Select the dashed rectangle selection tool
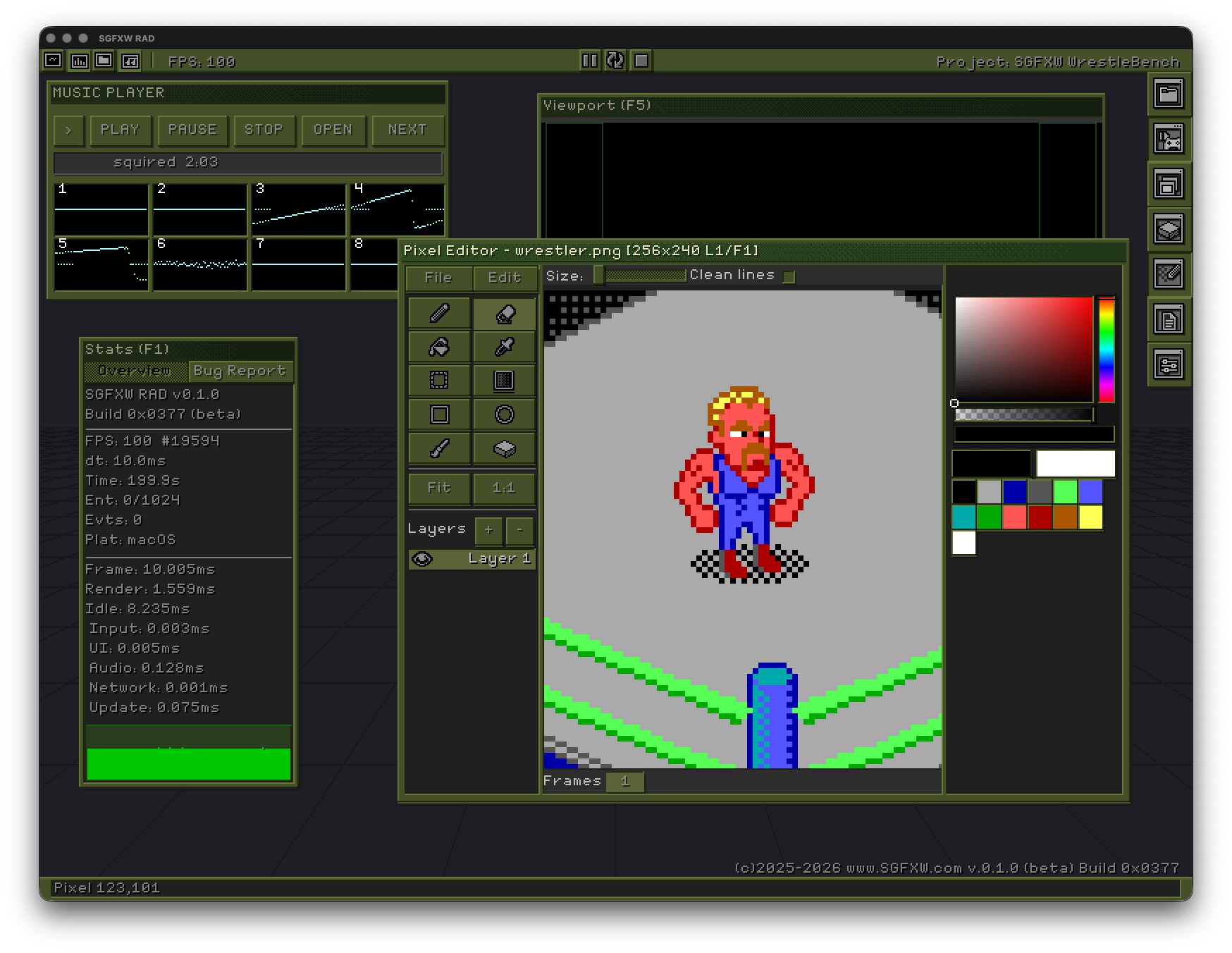 click(439, 381)
